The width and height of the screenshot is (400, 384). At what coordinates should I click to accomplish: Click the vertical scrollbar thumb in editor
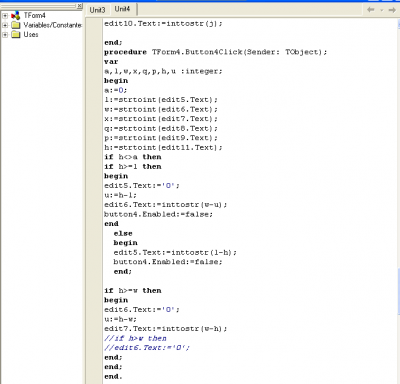pyautogui.click(x=399, y=292)
